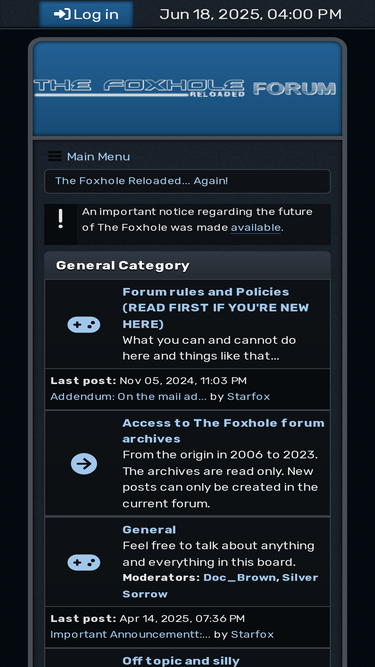View moderator Doc_Brown's profile
375x667 pixels.
239,578
